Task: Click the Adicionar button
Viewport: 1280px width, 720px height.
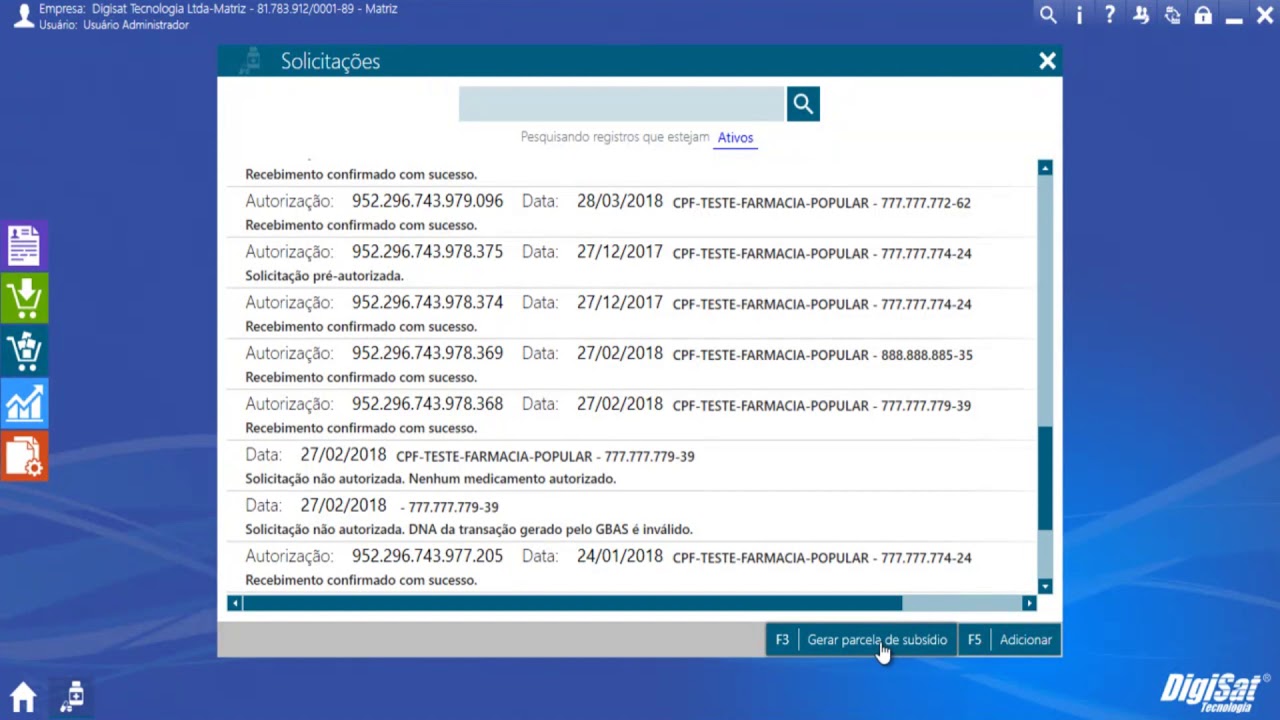Action: point(1025,640)
